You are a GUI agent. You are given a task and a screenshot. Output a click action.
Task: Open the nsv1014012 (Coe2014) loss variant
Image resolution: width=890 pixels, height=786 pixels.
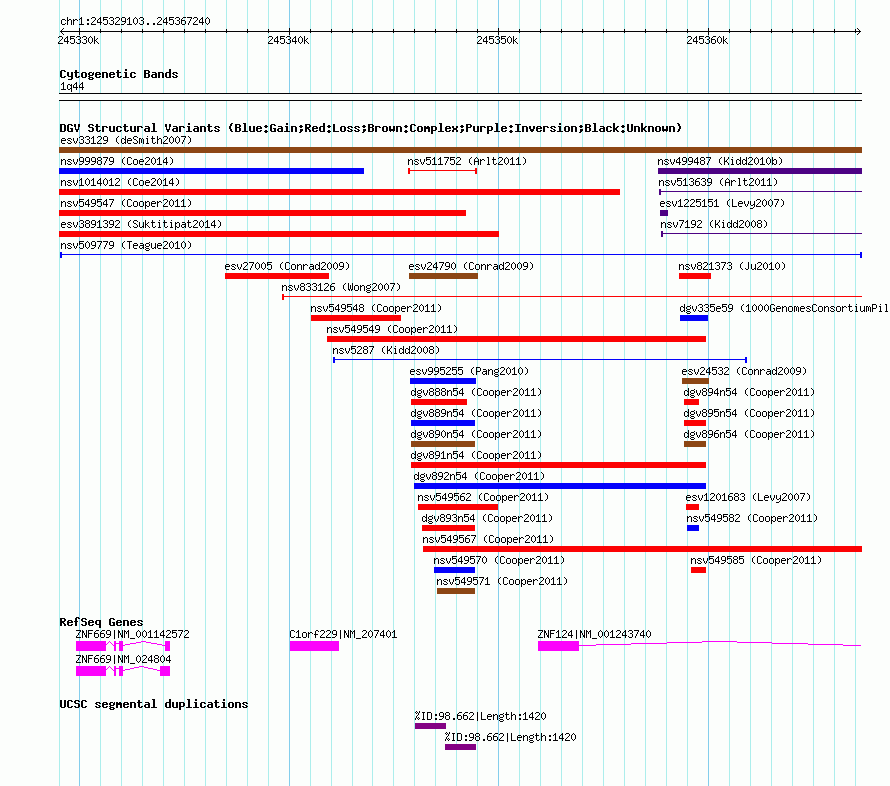pos(339,192)
